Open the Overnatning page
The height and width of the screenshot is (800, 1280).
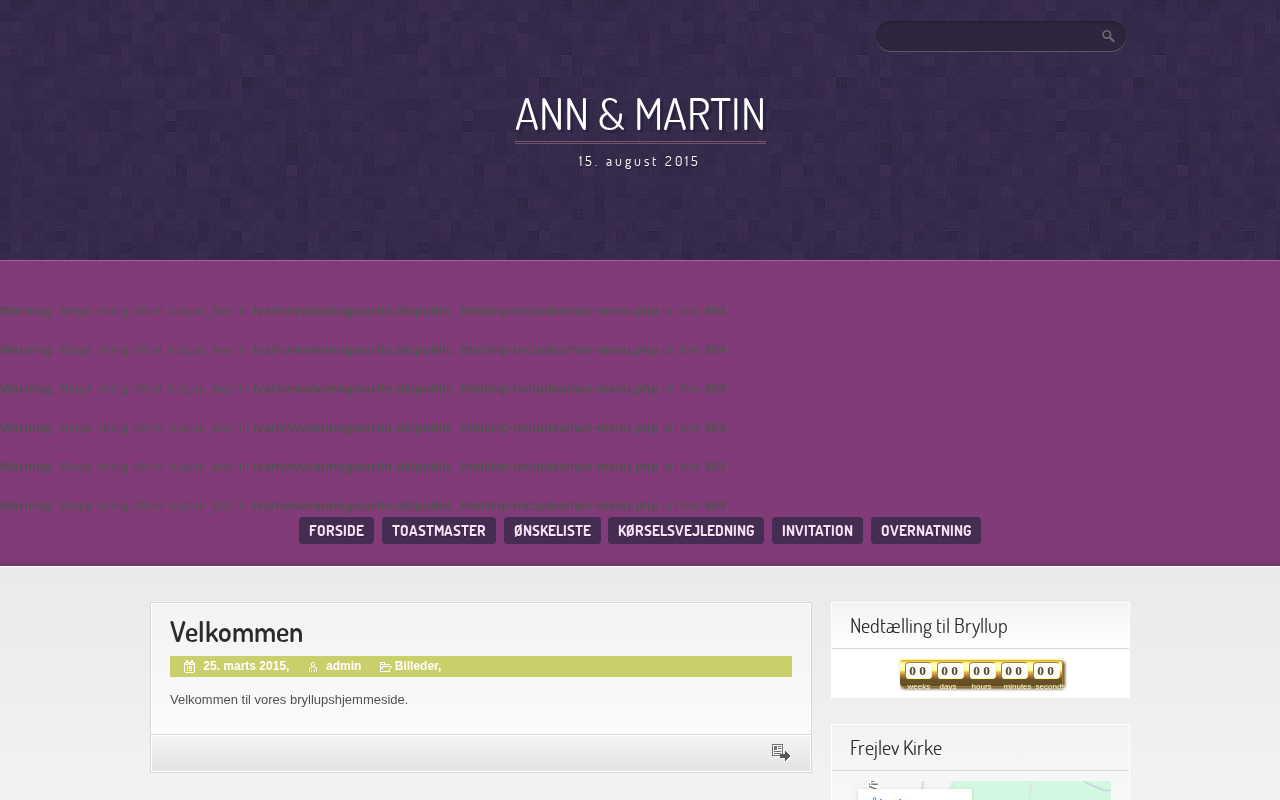[x=926, y=530]
